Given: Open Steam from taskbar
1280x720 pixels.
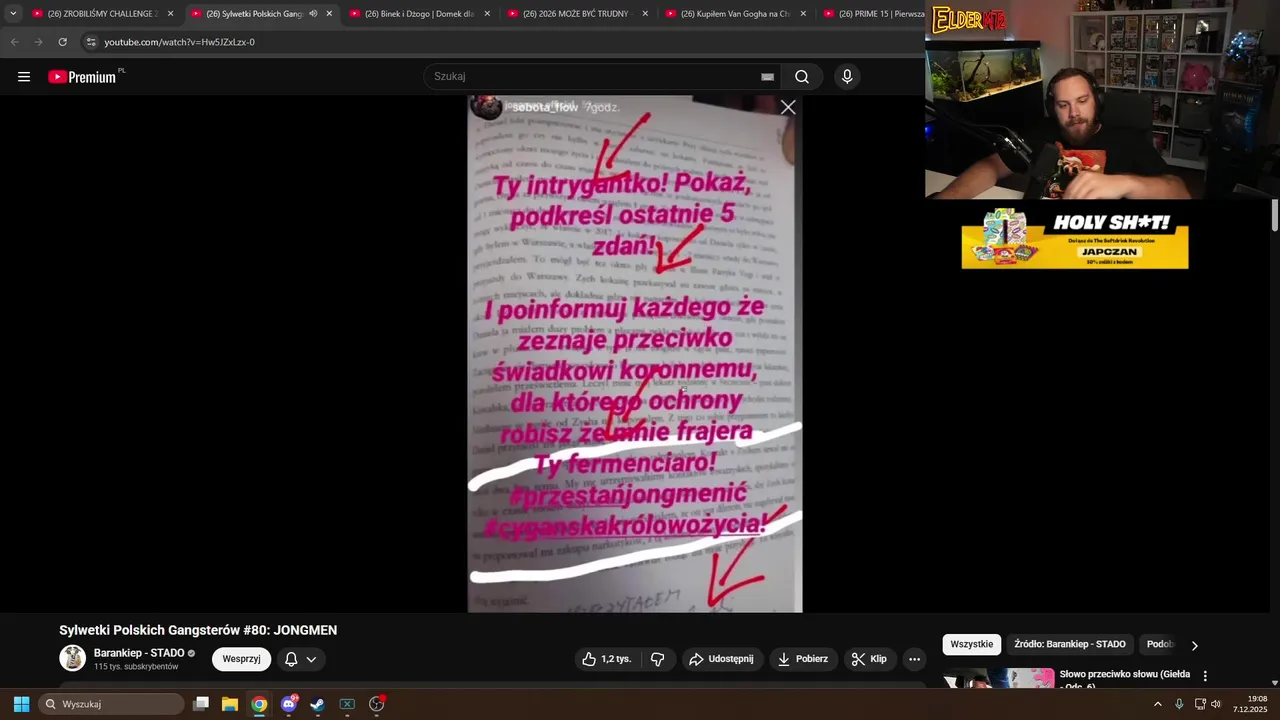Looking at the screenshot, I should [x=318, y=704].
